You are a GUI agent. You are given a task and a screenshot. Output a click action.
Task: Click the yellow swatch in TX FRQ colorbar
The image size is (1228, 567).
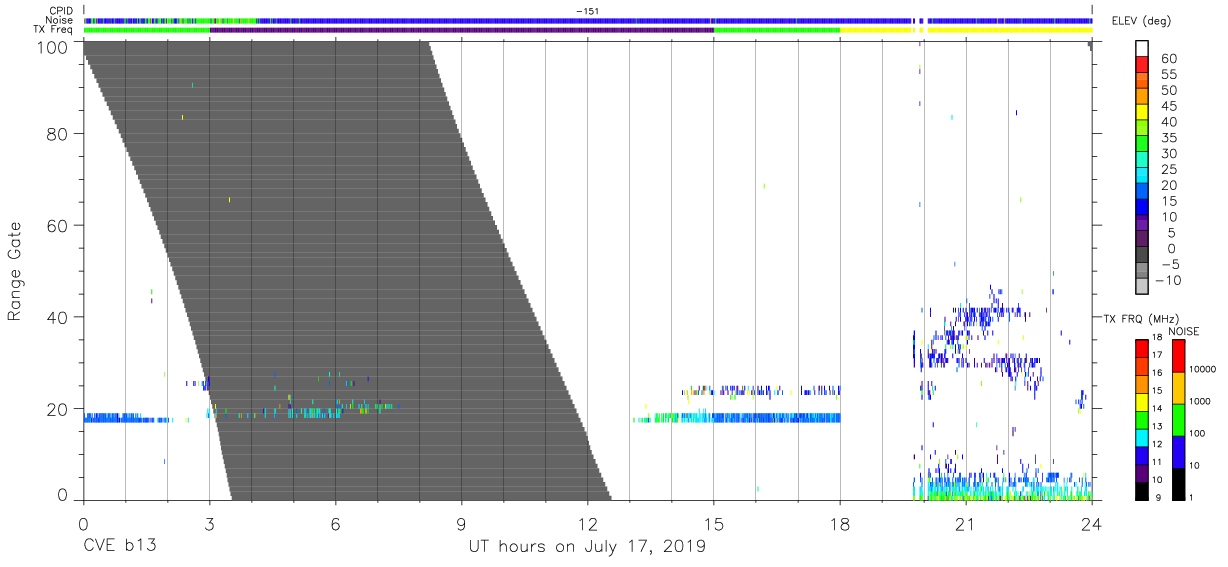(x=1141, y=400)
